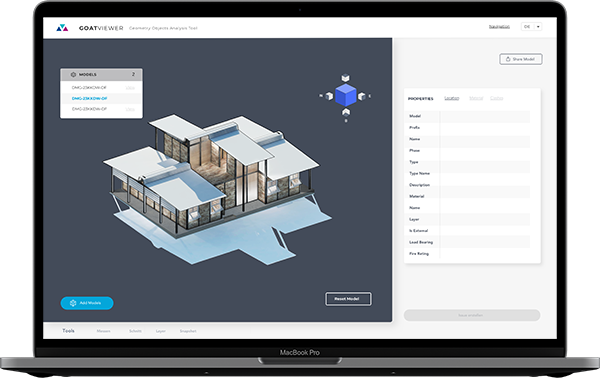This screenshot has width=600, height=378.
Task: Click the Reset Model button
Action: tap(348, 299)
